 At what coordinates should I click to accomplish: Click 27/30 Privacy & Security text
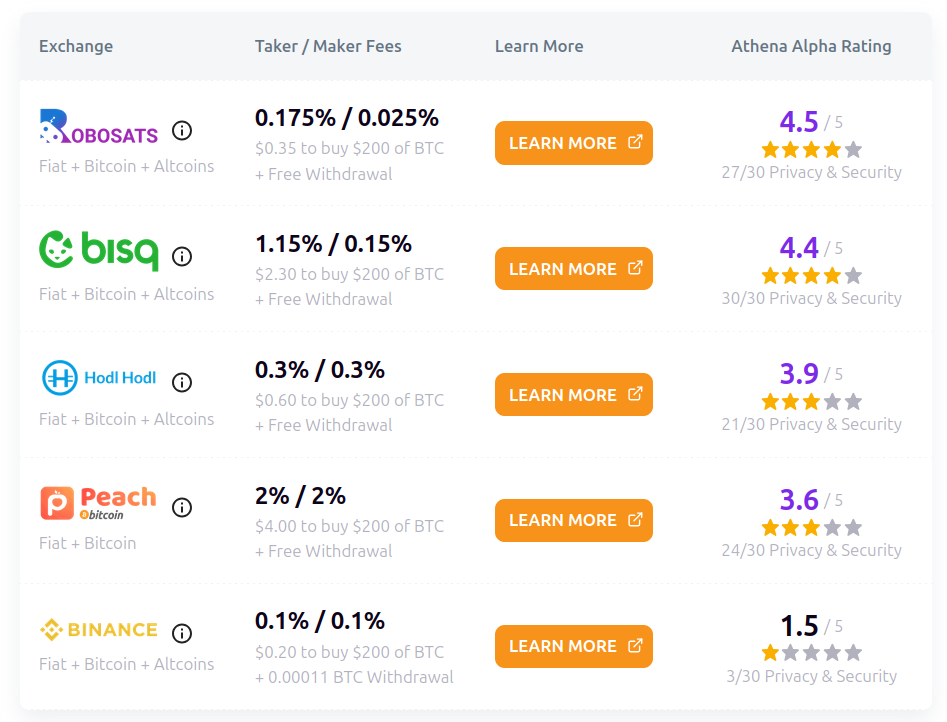[811, 172]
